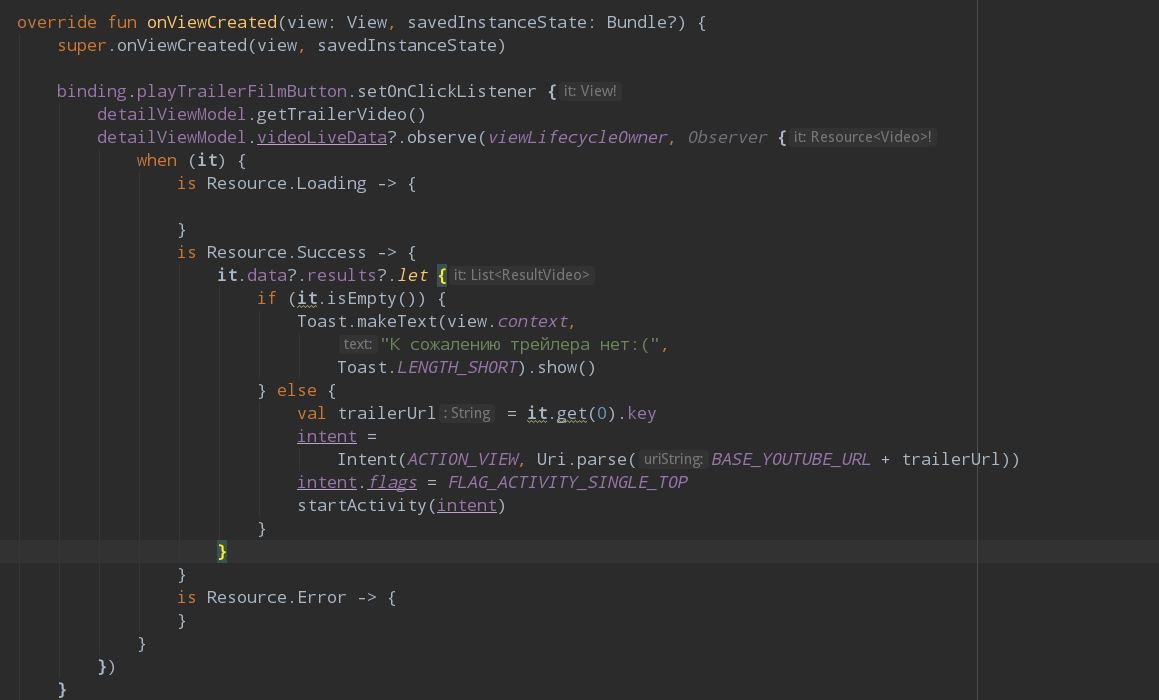Click the 'key' property after get(0)
The image size is (1159, 700).
point(642,413)
